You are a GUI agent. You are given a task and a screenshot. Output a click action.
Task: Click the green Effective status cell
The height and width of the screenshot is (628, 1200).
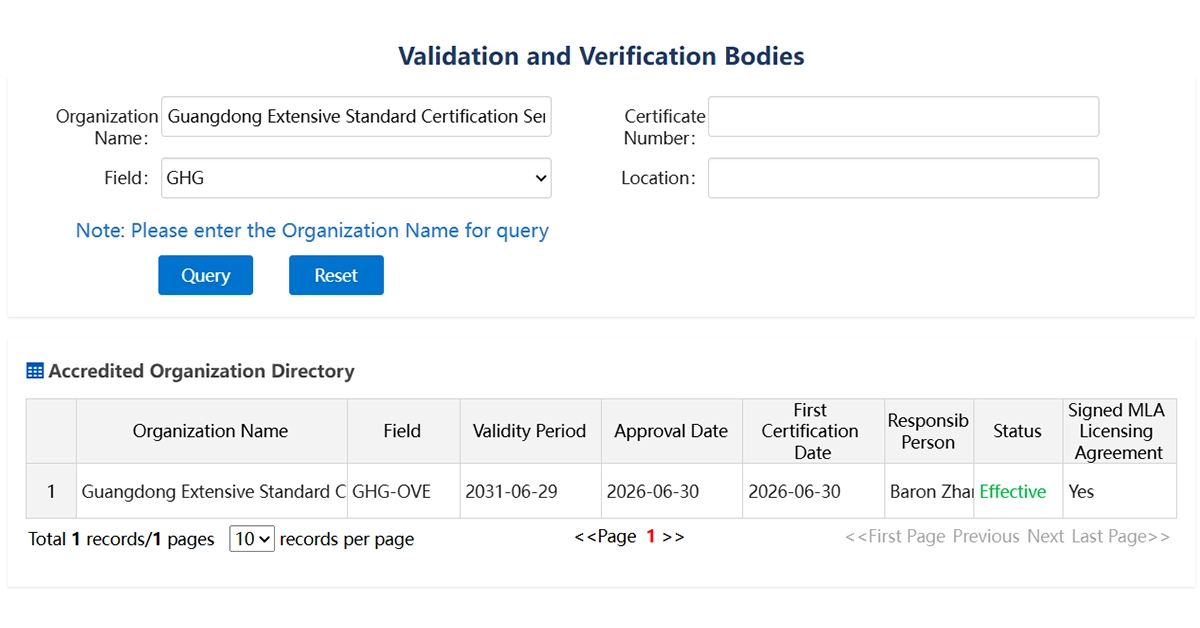1017,491
